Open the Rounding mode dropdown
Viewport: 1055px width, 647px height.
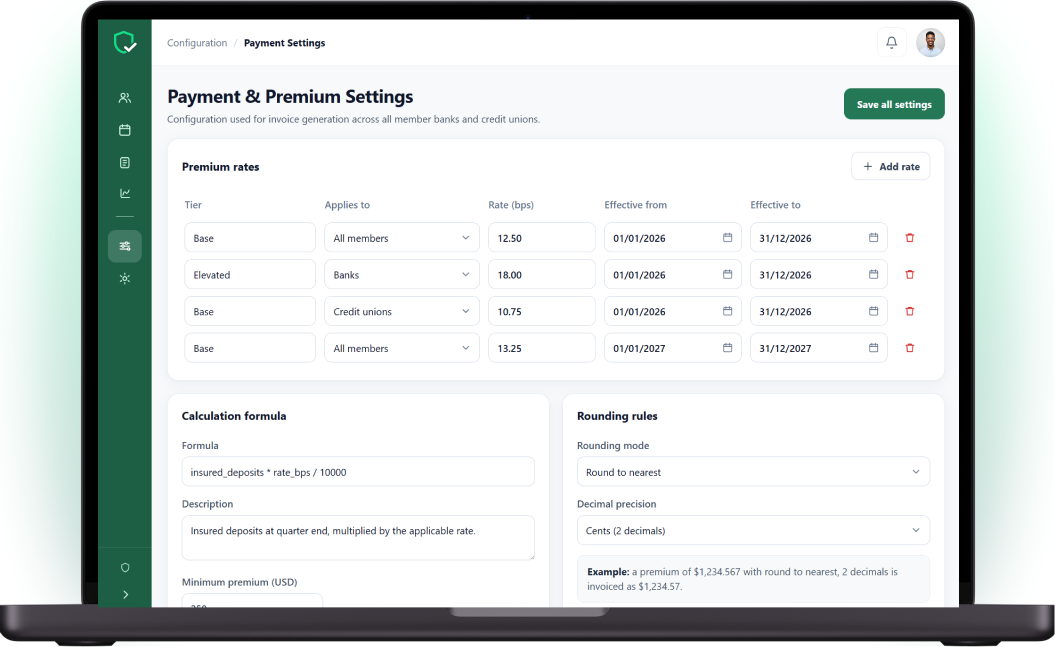[x=753, y=471]
